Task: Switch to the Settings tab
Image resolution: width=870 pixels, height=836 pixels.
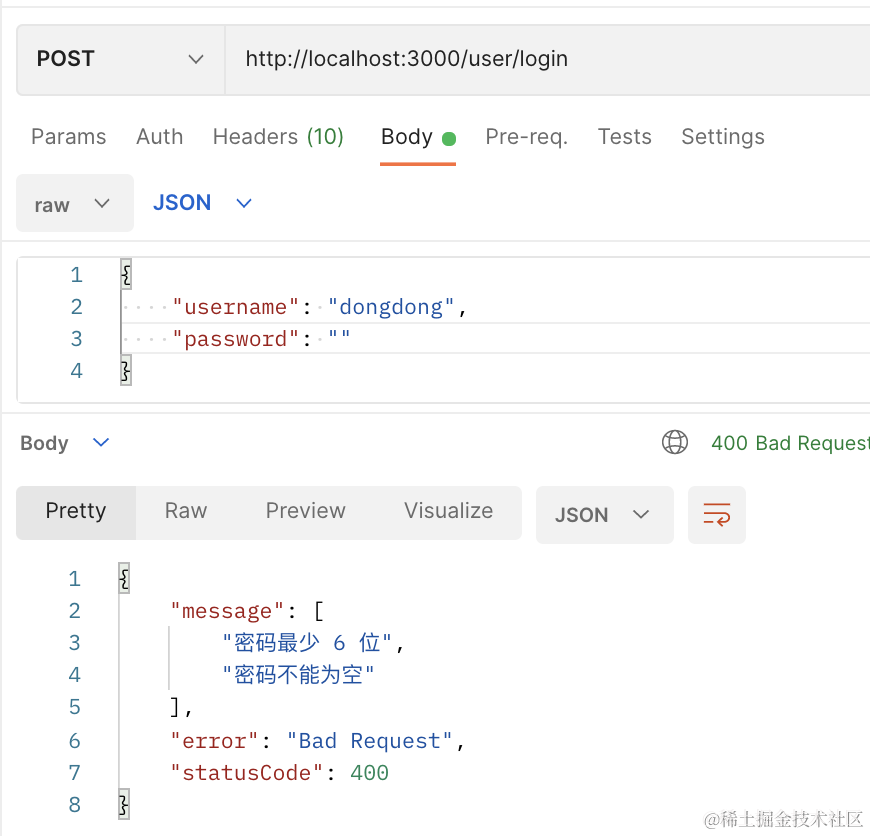Action: pos(722,137)
